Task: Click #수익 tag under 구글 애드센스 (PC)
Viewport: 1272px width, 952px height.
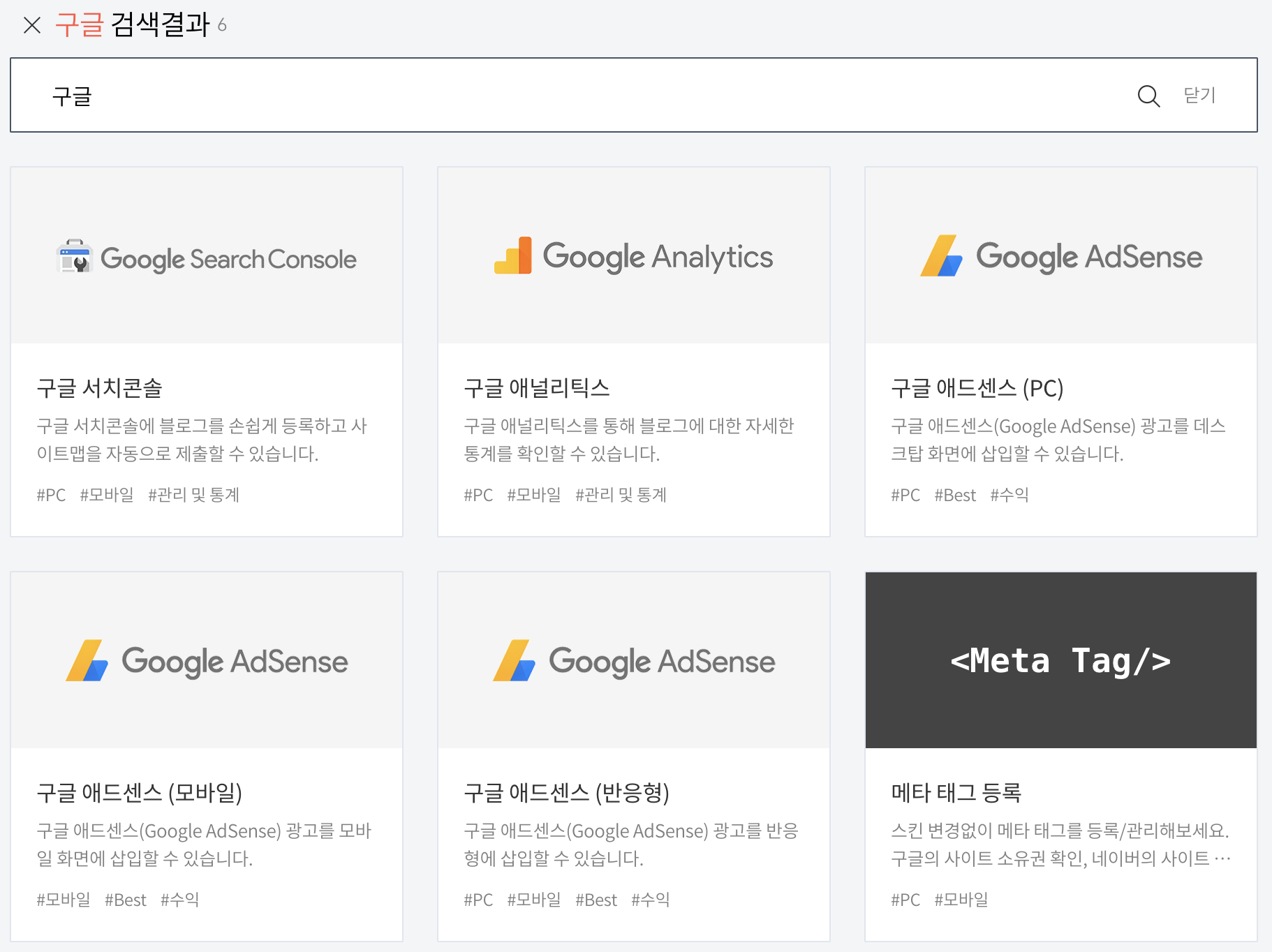Action: [1010, 495]
